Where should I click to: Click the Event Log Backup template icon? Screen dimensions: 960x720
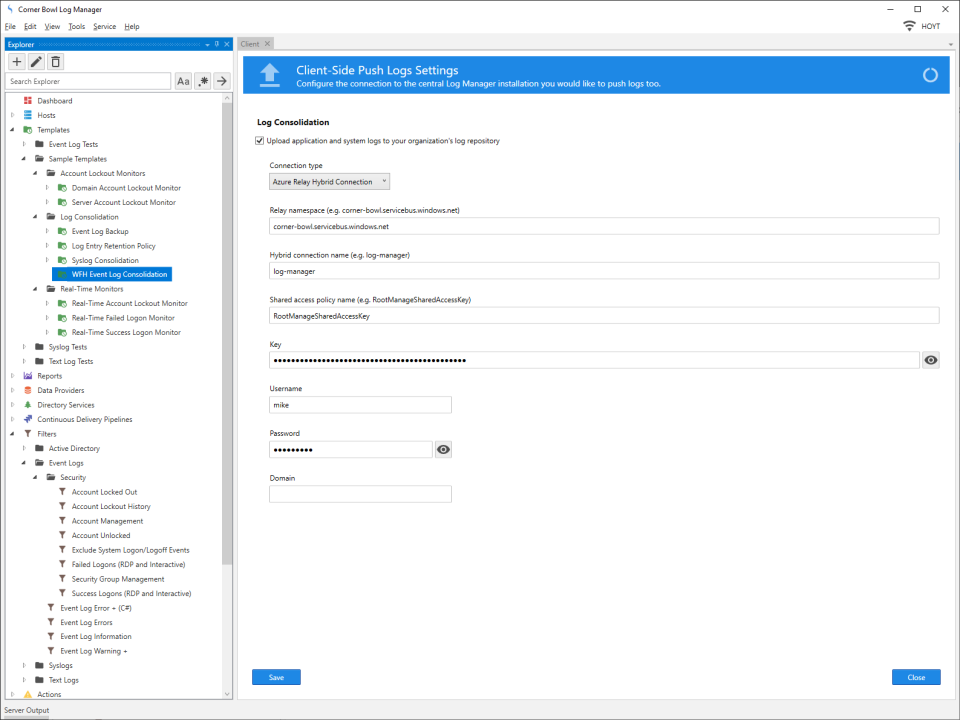coord(62,231)
